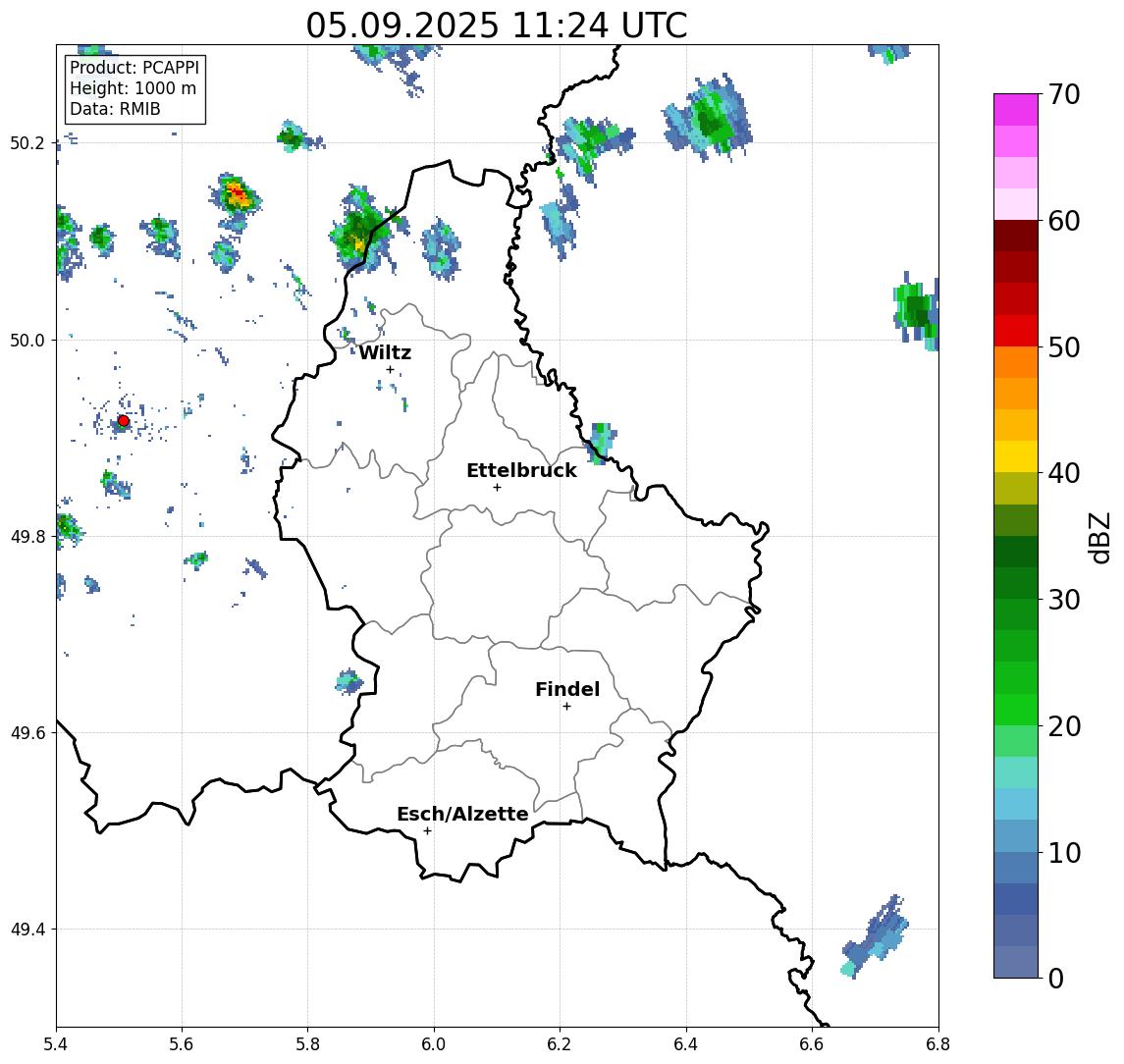Click the red dot station marker
This screenshot has height=1064, width=1124.
(x=124, y=421)
